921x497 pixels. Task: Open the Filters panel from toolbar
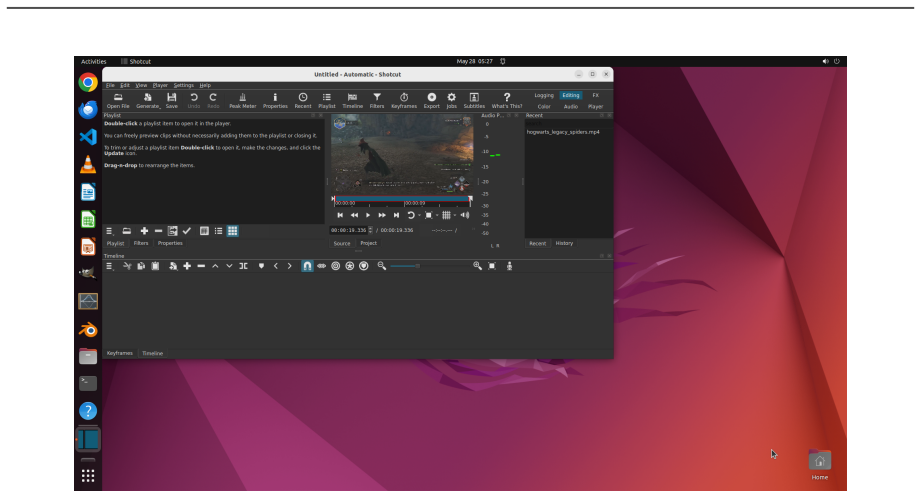pyautogui.click(x=377, y=100)
